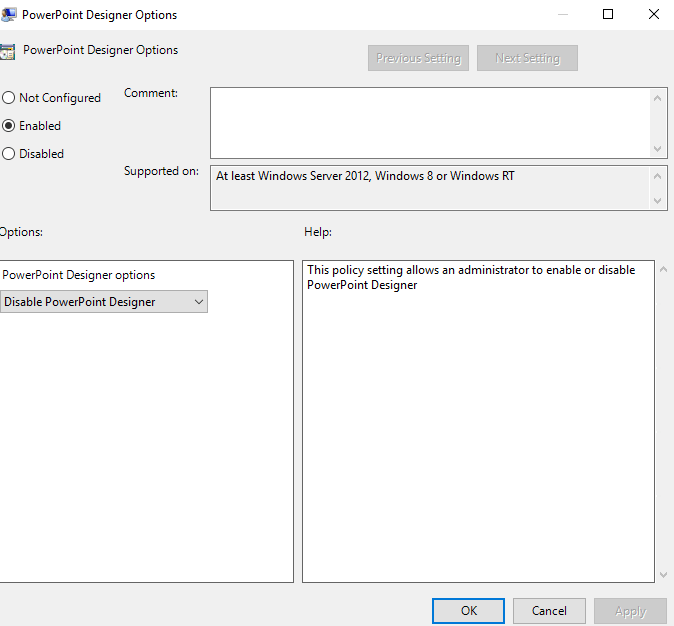The height and width of the screenshot is (626, 674).
Task: Click the Help pane scroll down arrow
Action: tap(663, 575)
